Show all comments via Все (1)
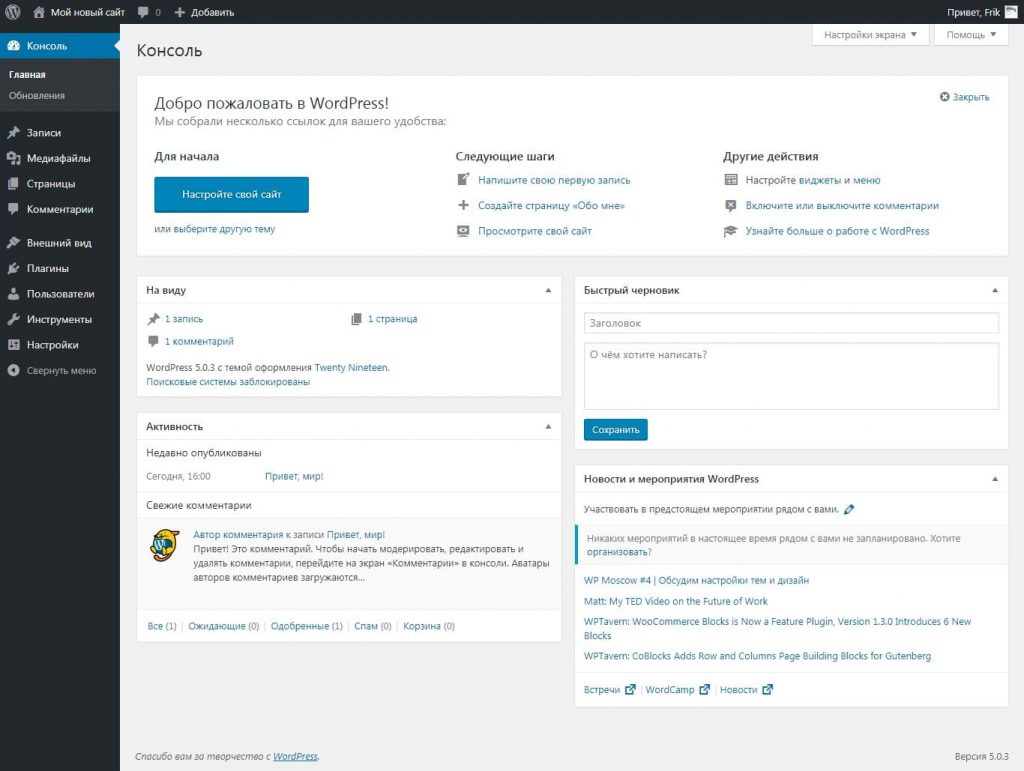 click(x=161, y=626)
